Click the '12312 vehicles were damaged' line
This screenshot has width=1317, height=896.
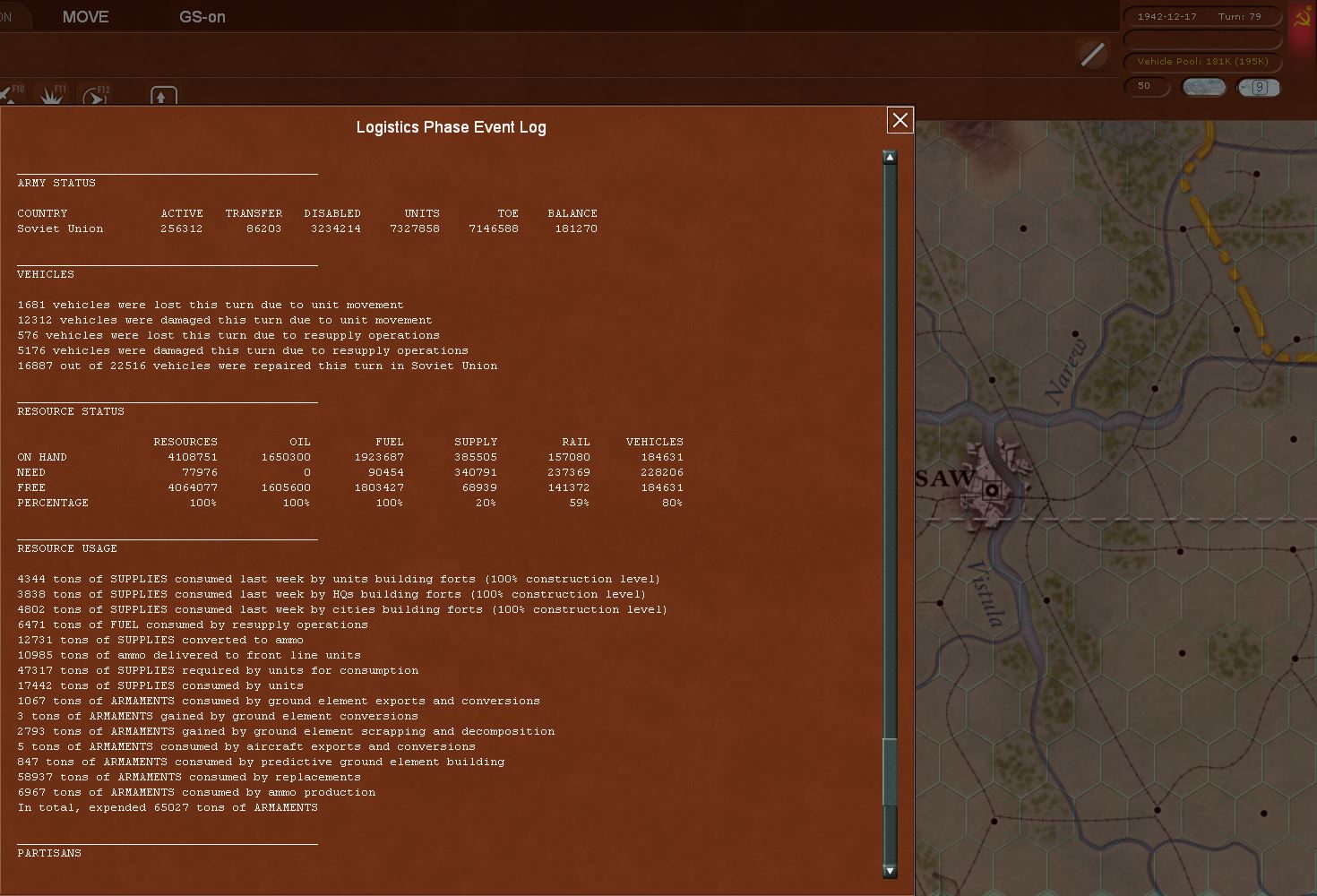(x=225, y=320)
